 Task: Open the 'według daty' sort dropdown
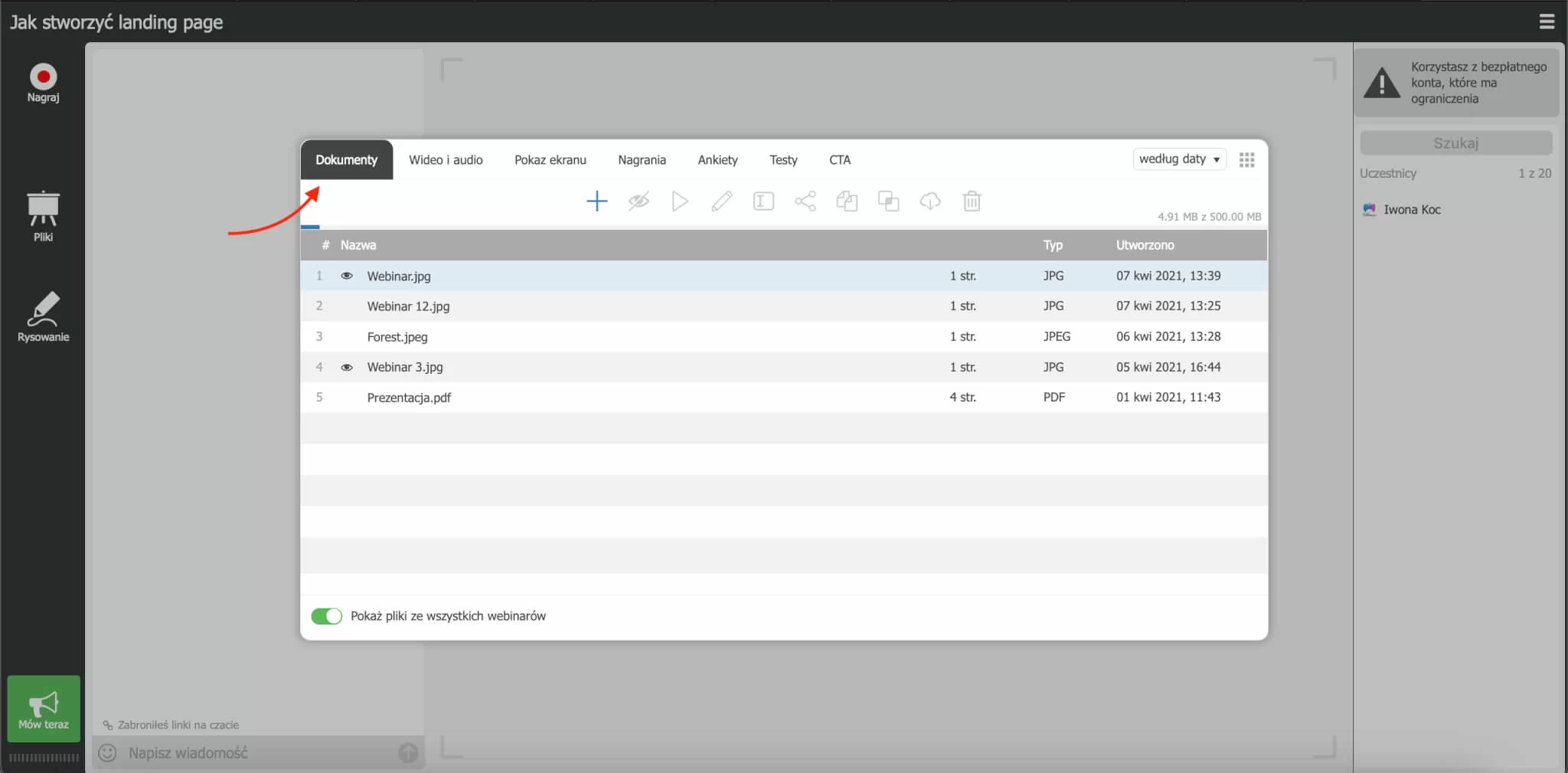tap(1178, 159)
